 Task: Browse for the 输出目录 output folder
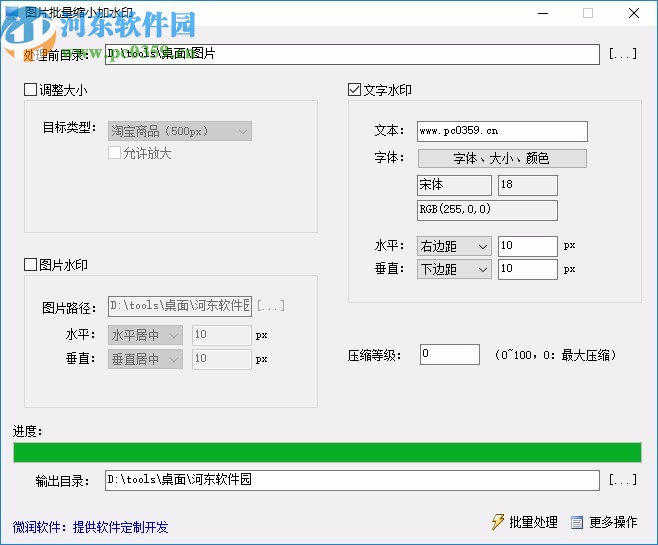(x=623, y=480)
